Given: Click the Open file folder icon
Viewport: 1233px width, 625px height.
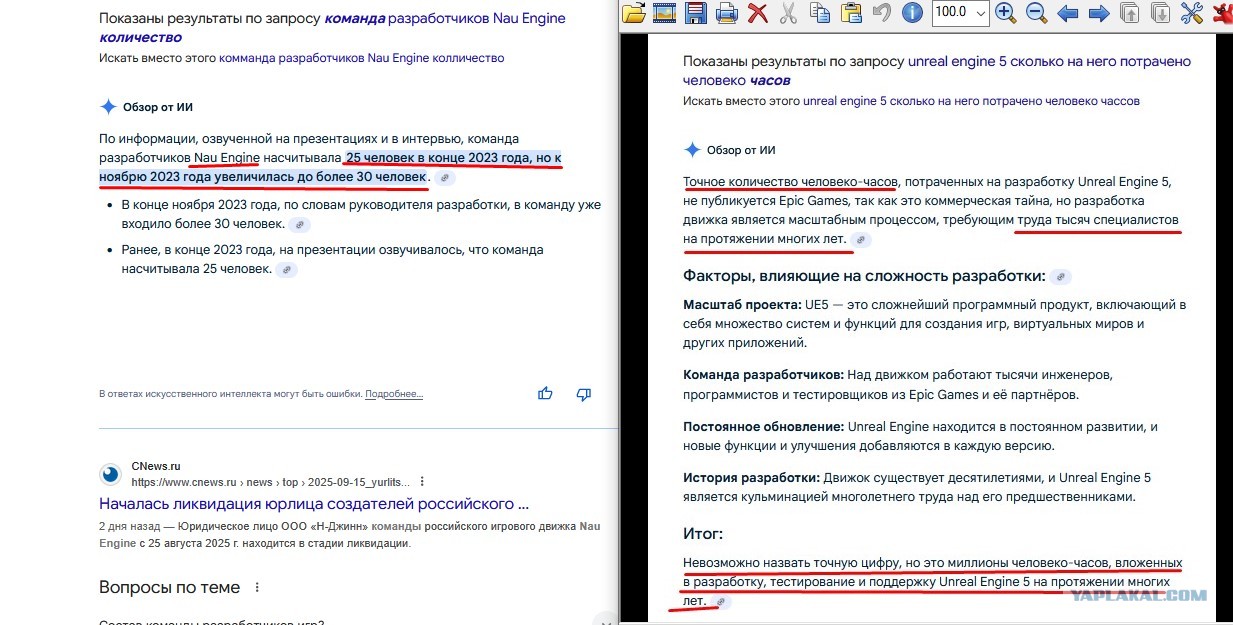Looking at the screenshot, I should pyautogui.click(x=634, y=13).
